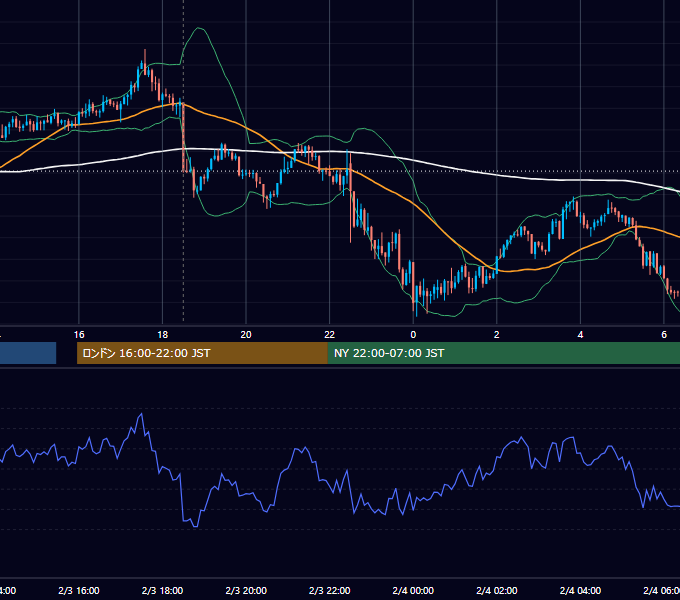680x600 pixels.
Task: Select the NY 22:00-07:00 JST session bar
Action: point(503,353)
